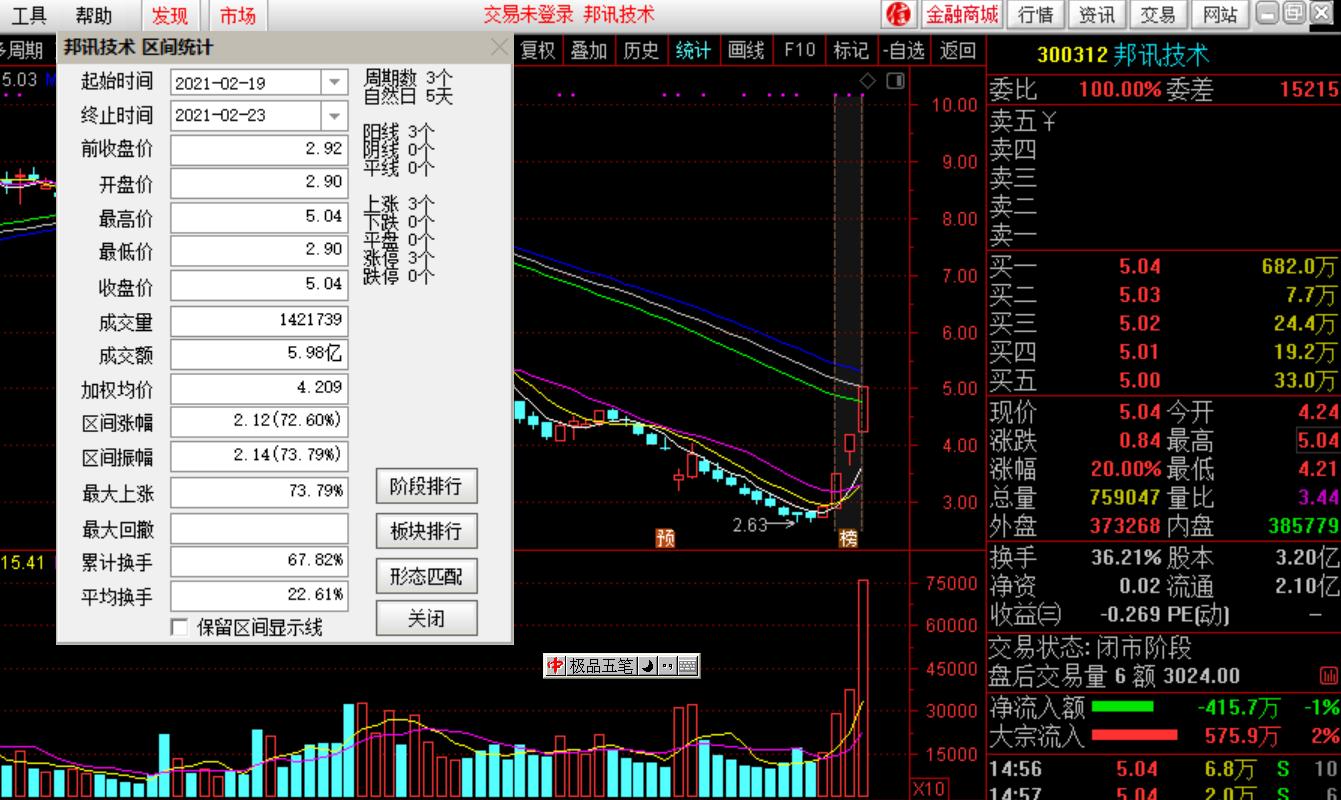
Task: Click the 2.63 low price label on chart
Action: click(749, 524)
